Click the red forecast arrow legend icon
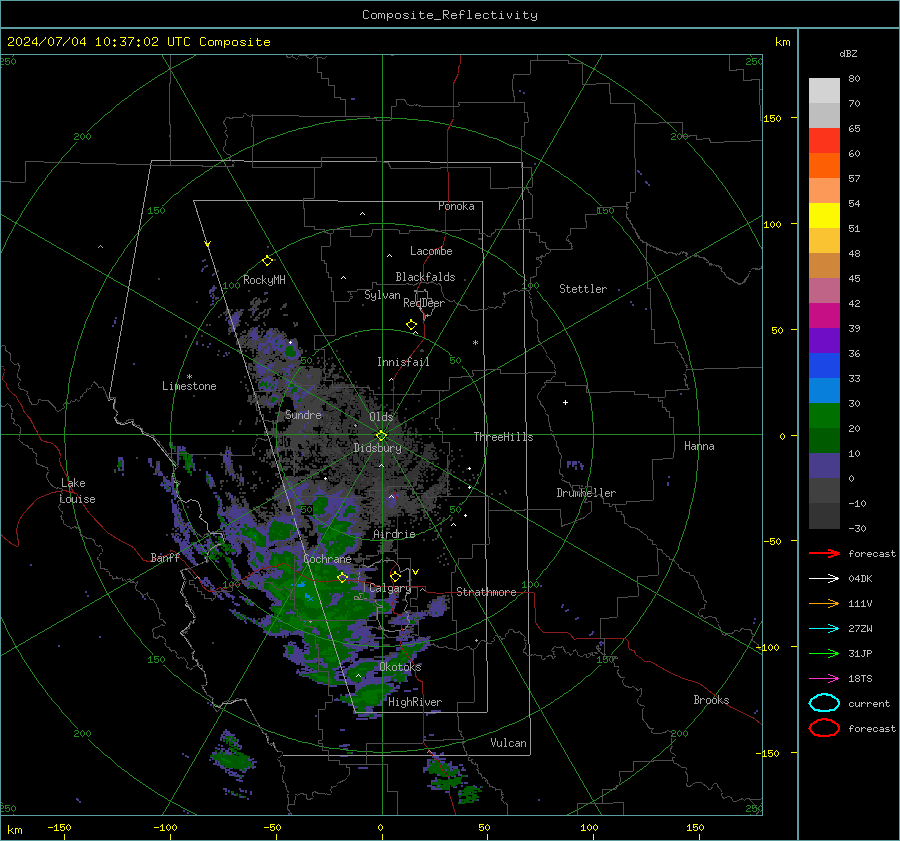This screenshot has height=841, width=900. coord(824,553)
